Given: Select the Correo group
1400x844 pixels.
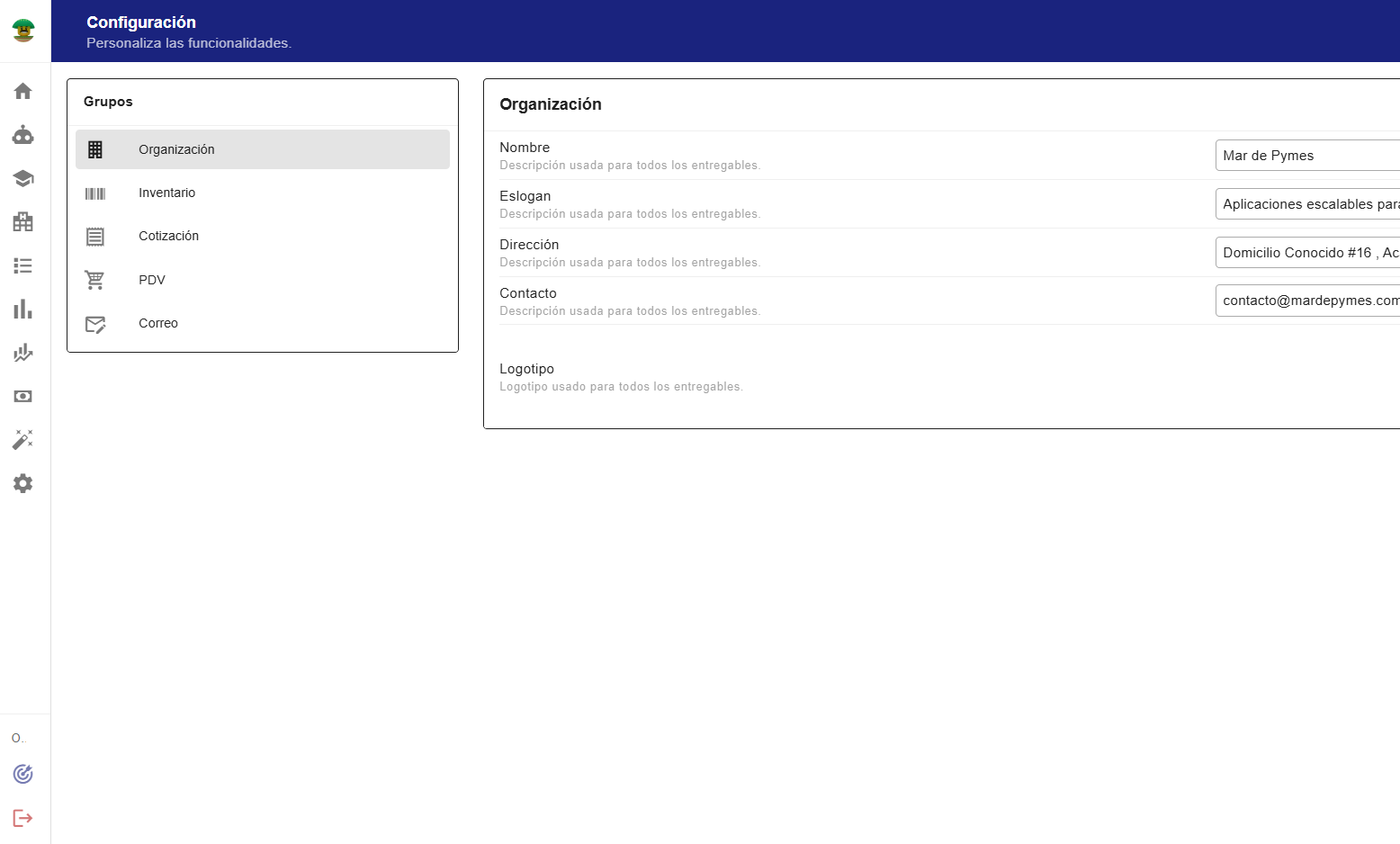Looking at the screenshot, I should [263, 323].
